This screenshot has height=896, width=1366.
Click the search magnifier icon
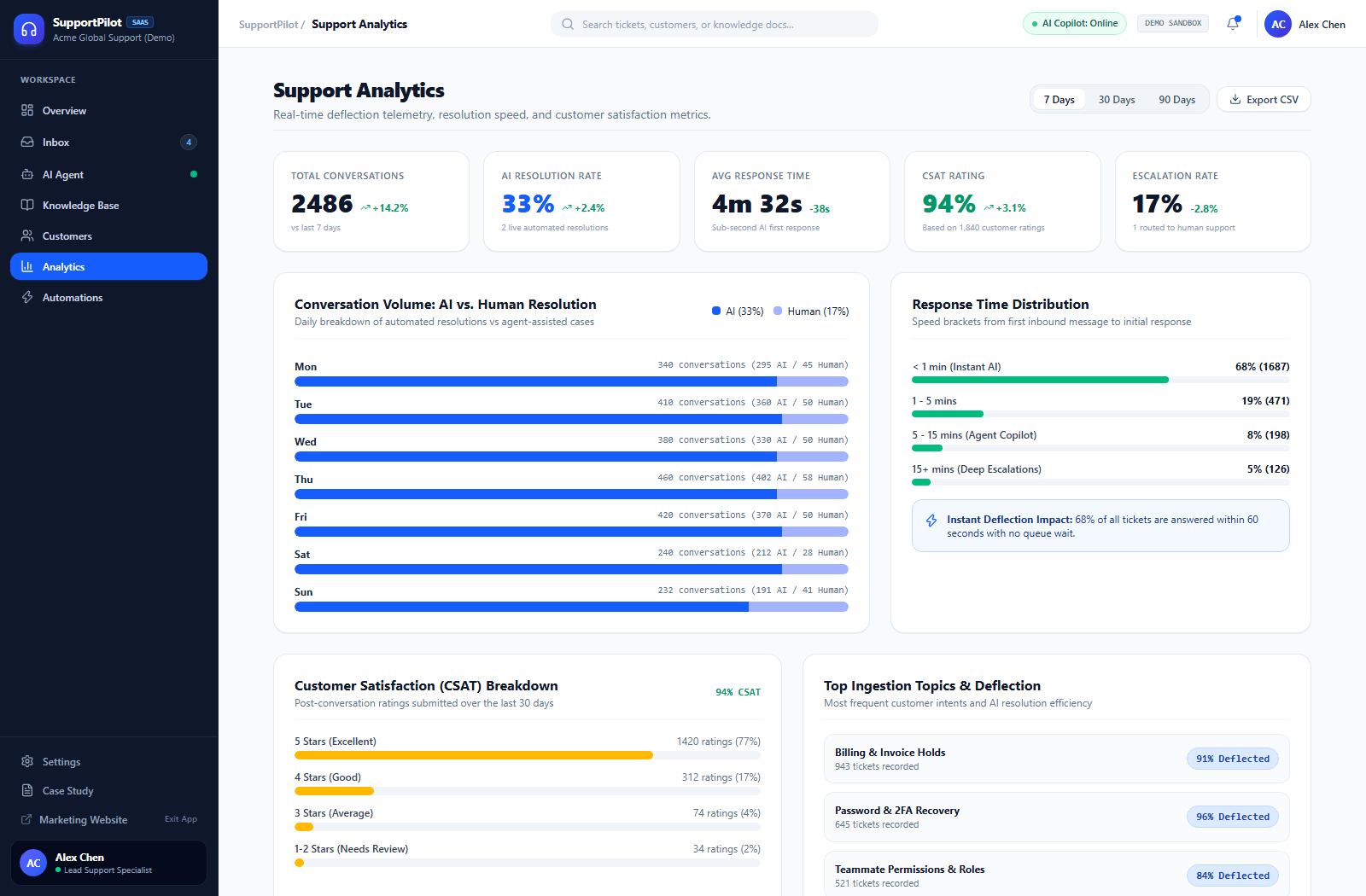(568, 24)
